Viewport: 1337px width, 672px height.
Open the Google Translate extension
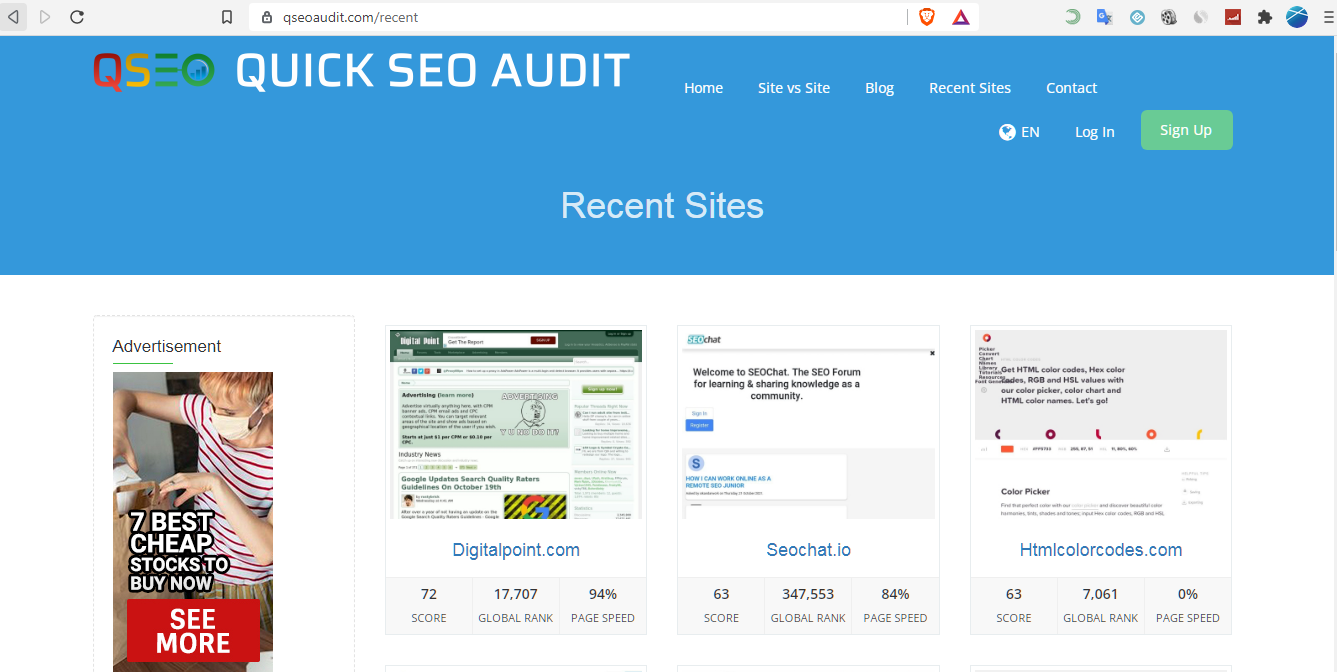pos(1105,17)
